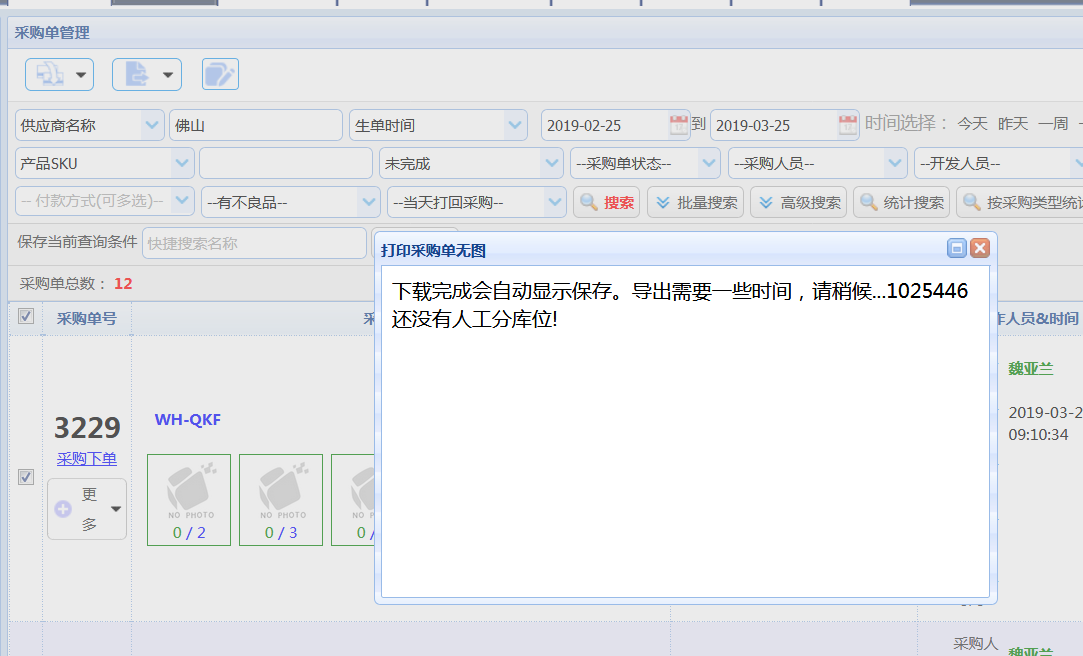
Task: Click the chevron icon of 批量搜索
Action: [x=662, y=202]
